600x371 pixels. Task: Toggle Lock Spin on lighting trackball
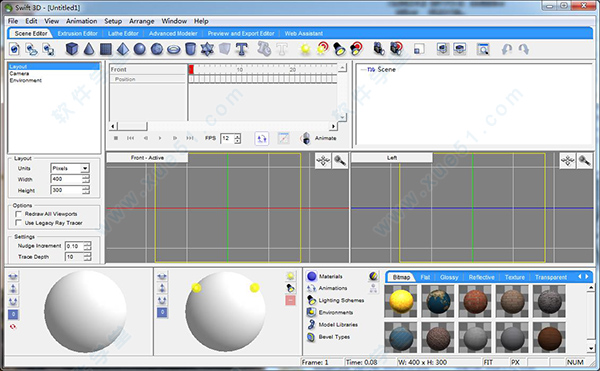162,301
